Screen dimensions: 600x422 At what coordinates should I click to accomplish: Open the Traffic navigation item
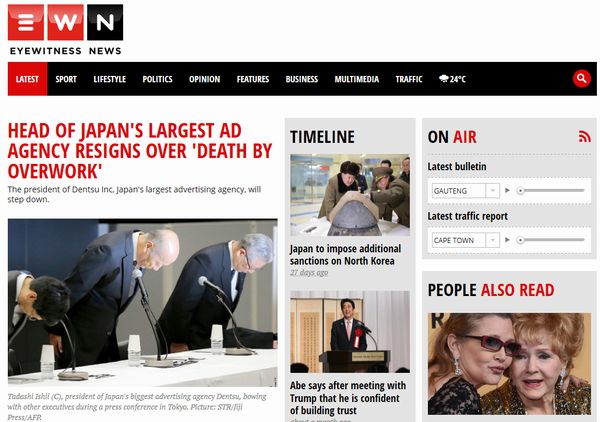(409, 79)
